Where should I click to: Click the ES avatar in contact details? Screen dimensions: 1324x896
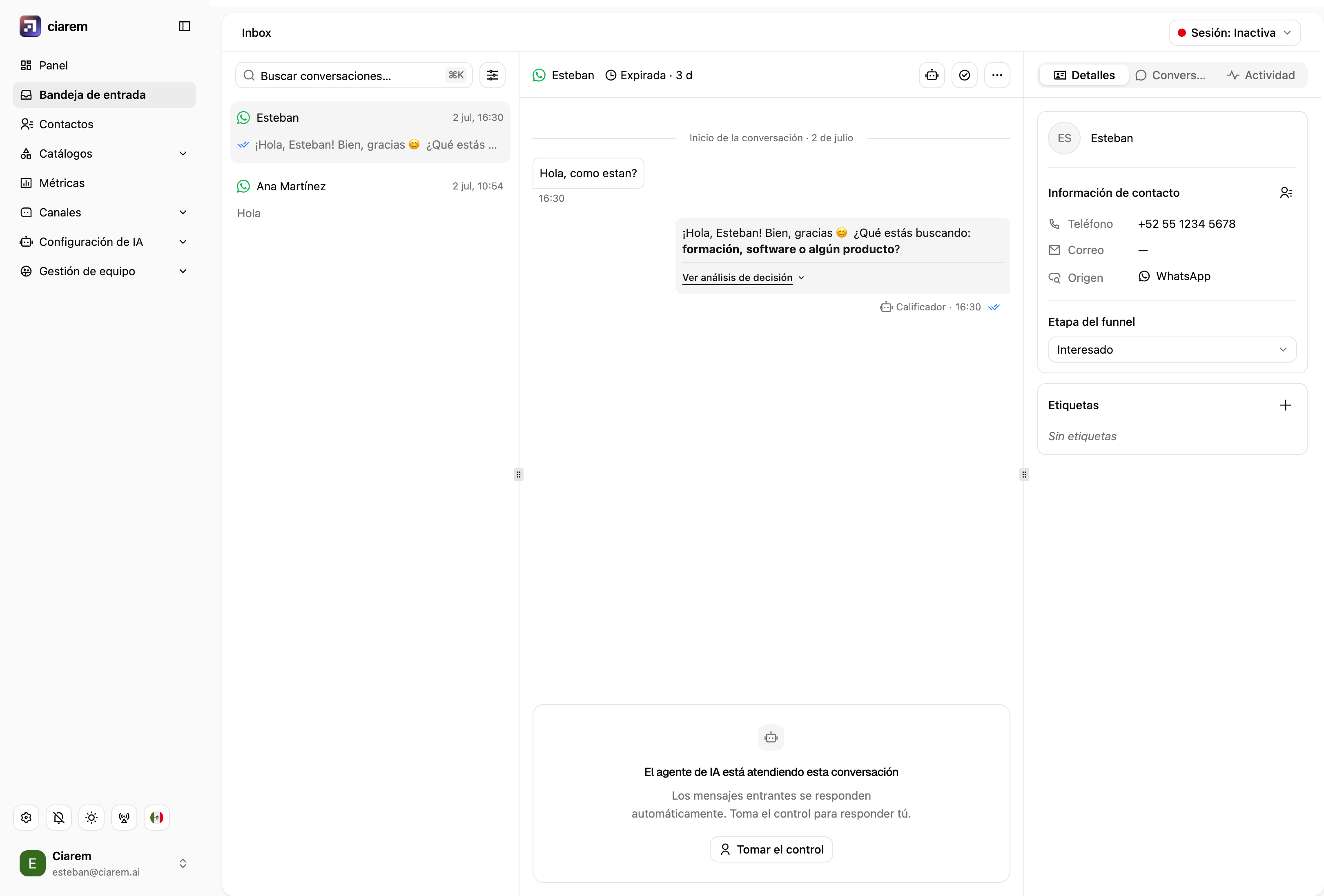pyautogui.click(x=1064, y=138)
